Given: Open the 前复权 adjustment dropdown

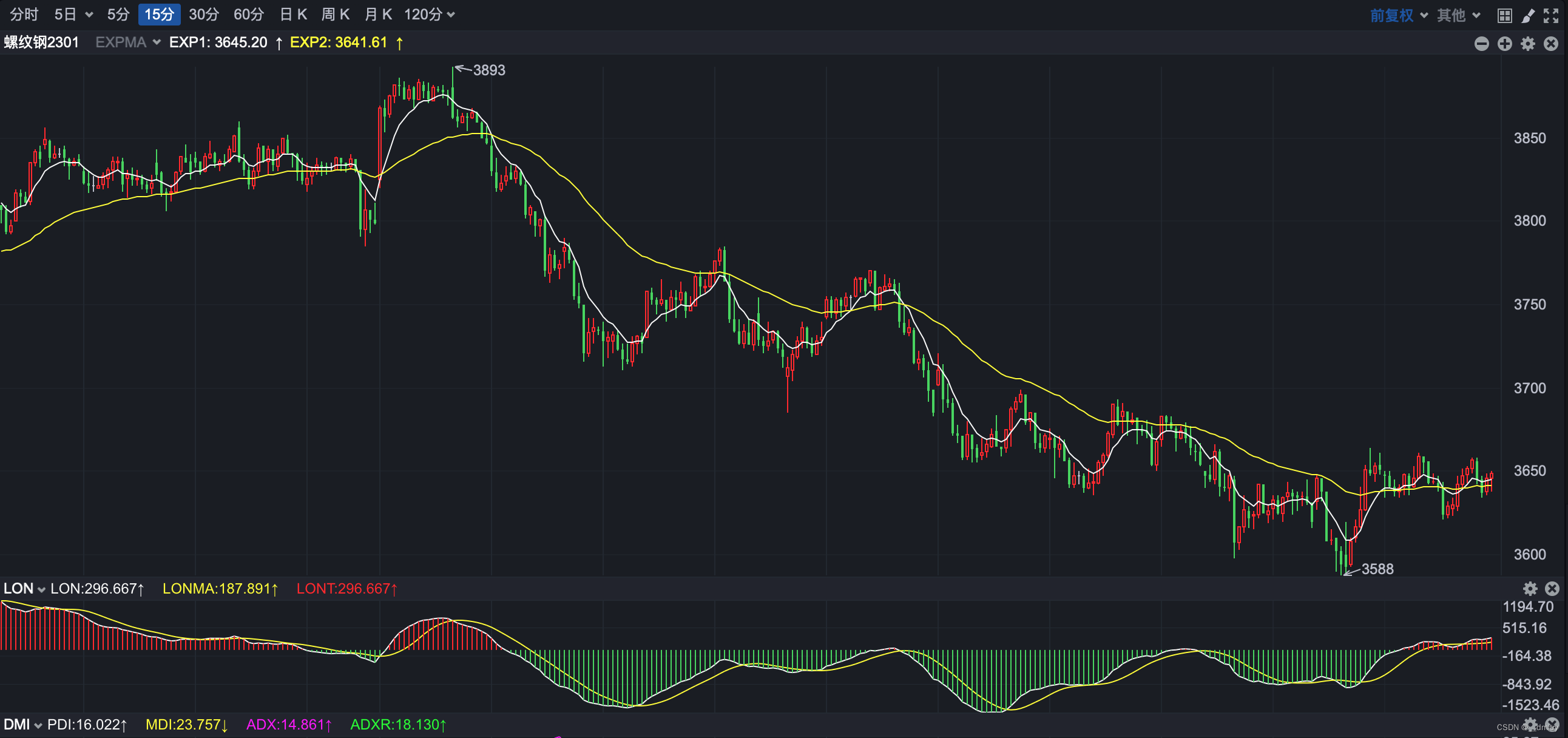Looking at the screenshot, I should point(1399,15).
